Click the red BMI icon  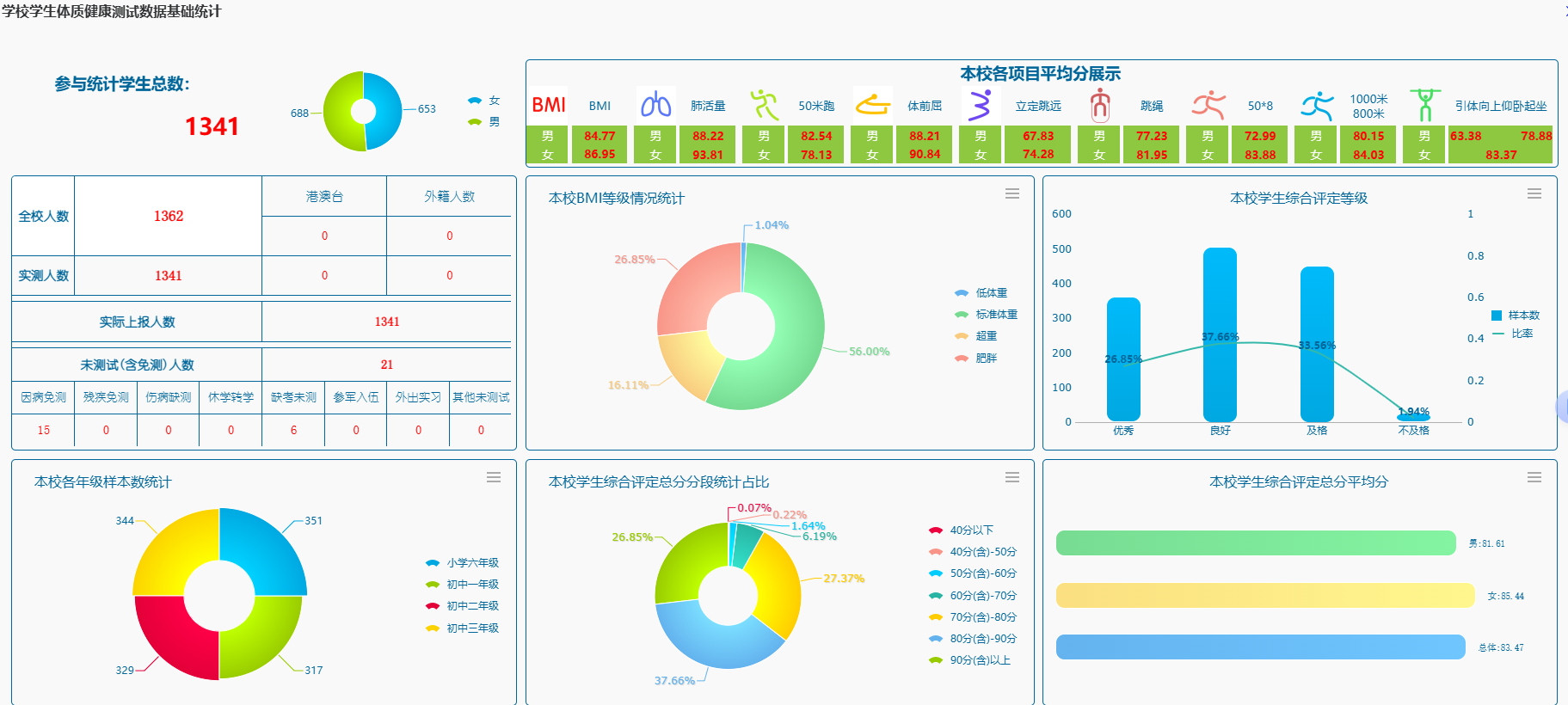point(548,105)
